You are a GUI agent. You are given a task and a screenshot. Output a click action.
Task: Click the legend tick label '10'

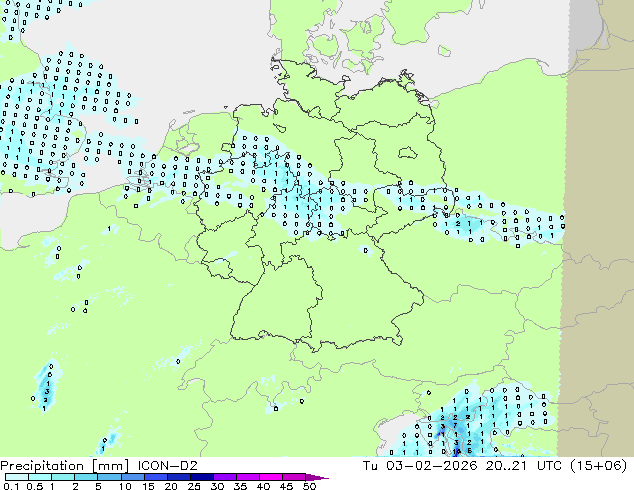tap(125, 486)
